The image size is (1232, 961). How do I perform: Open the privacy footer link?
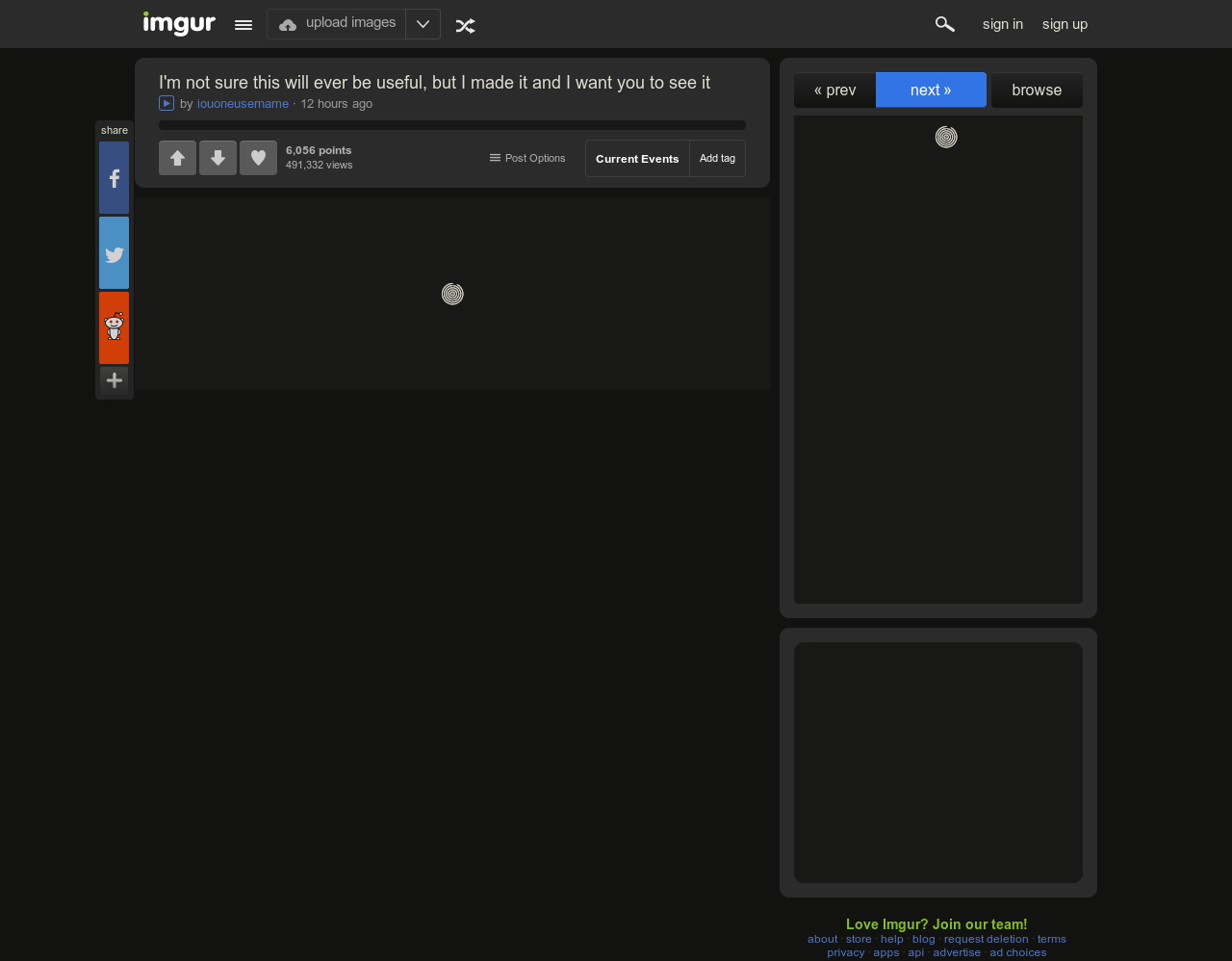tap(846, 952)
